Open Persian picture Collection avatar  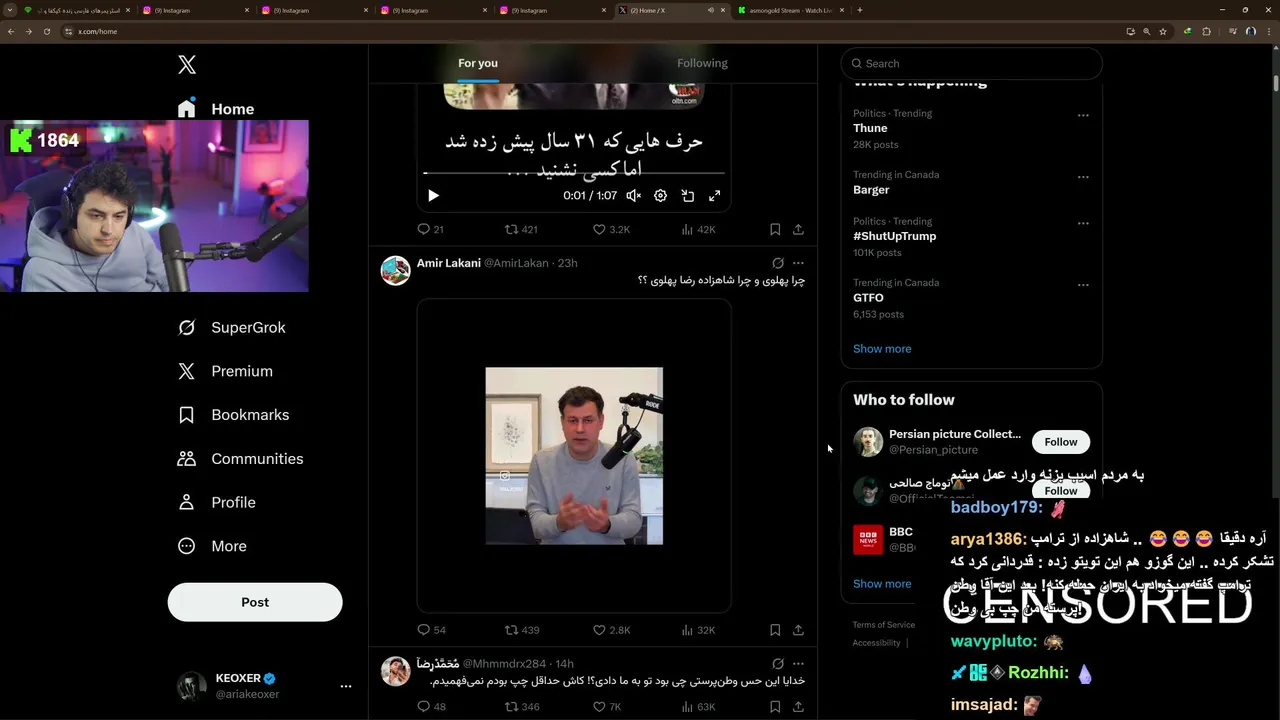pyautogui.click(x=868, y=442)
